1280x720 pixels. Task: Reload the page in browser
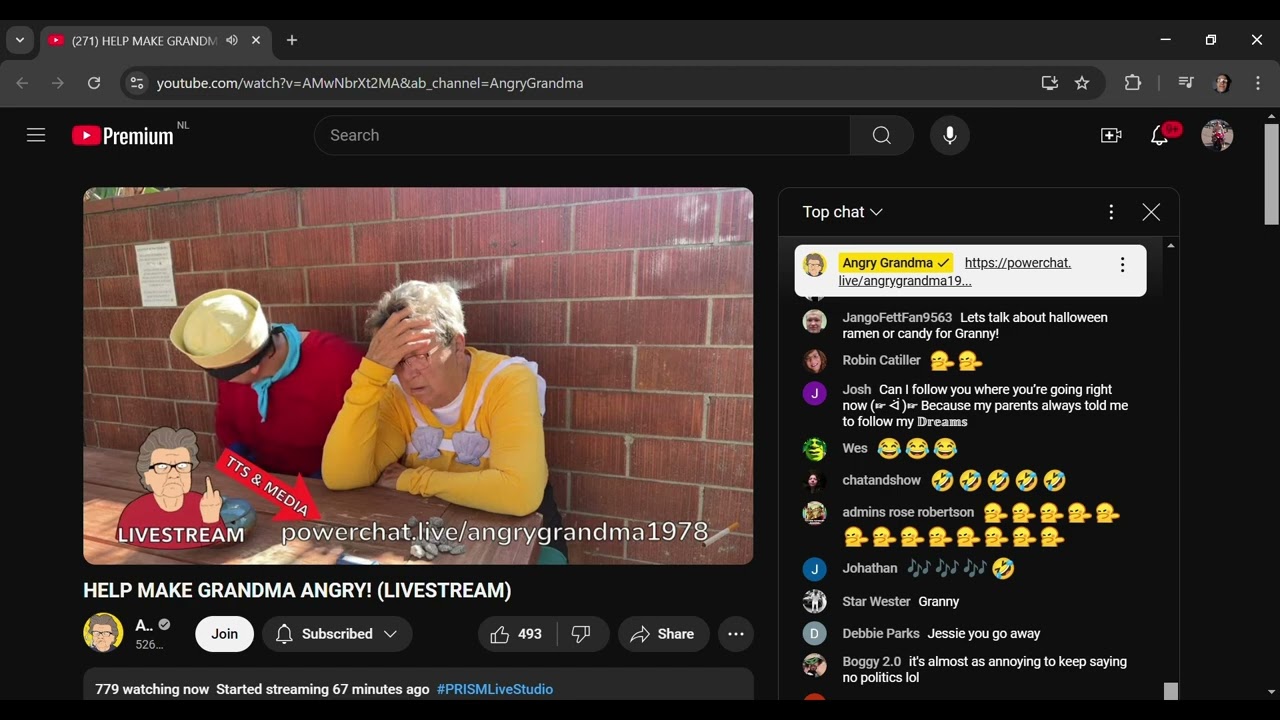[94, 83]
